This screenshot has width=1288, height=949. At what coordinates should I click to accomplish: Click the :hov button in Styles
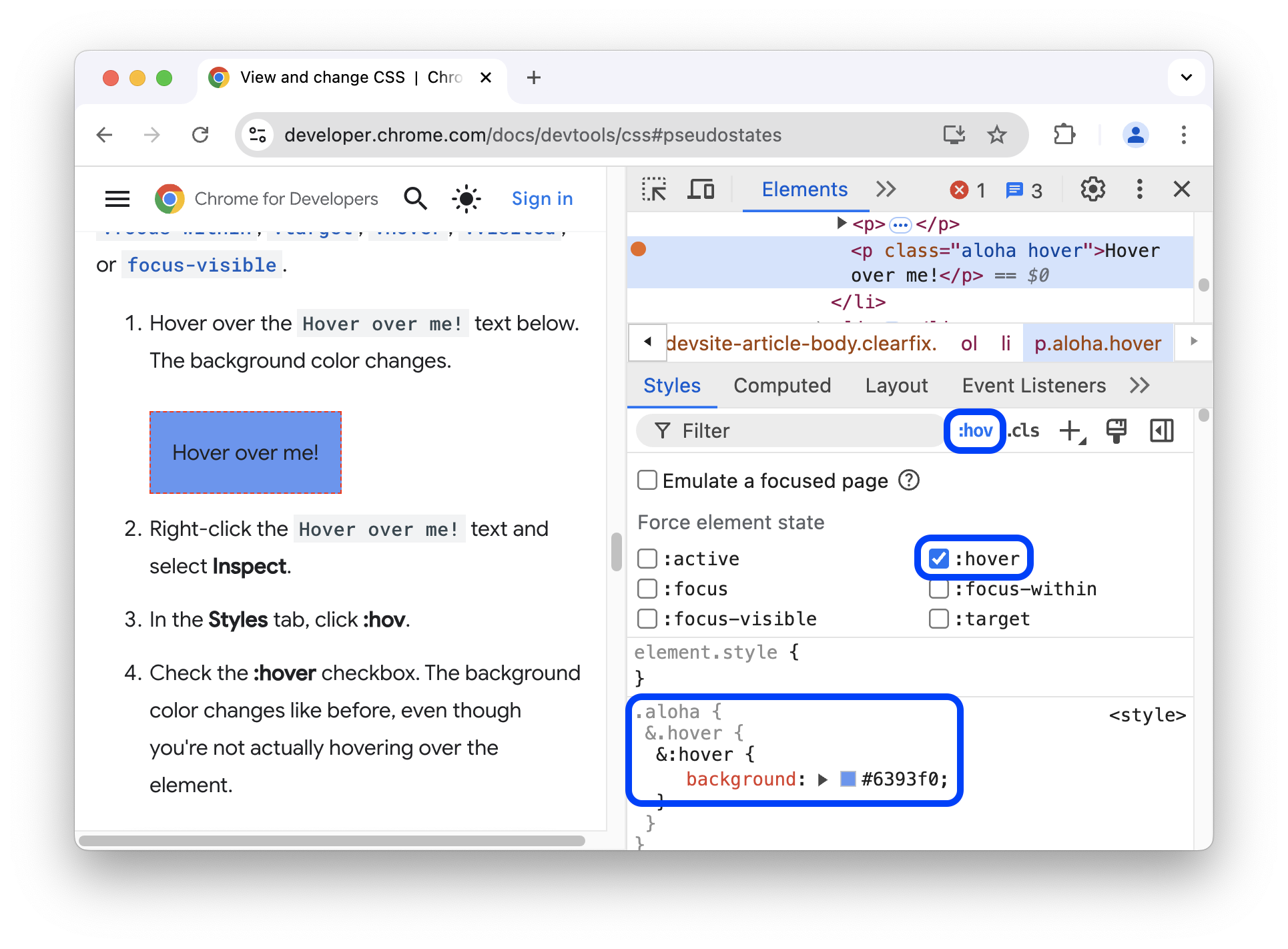coord(975,432)
